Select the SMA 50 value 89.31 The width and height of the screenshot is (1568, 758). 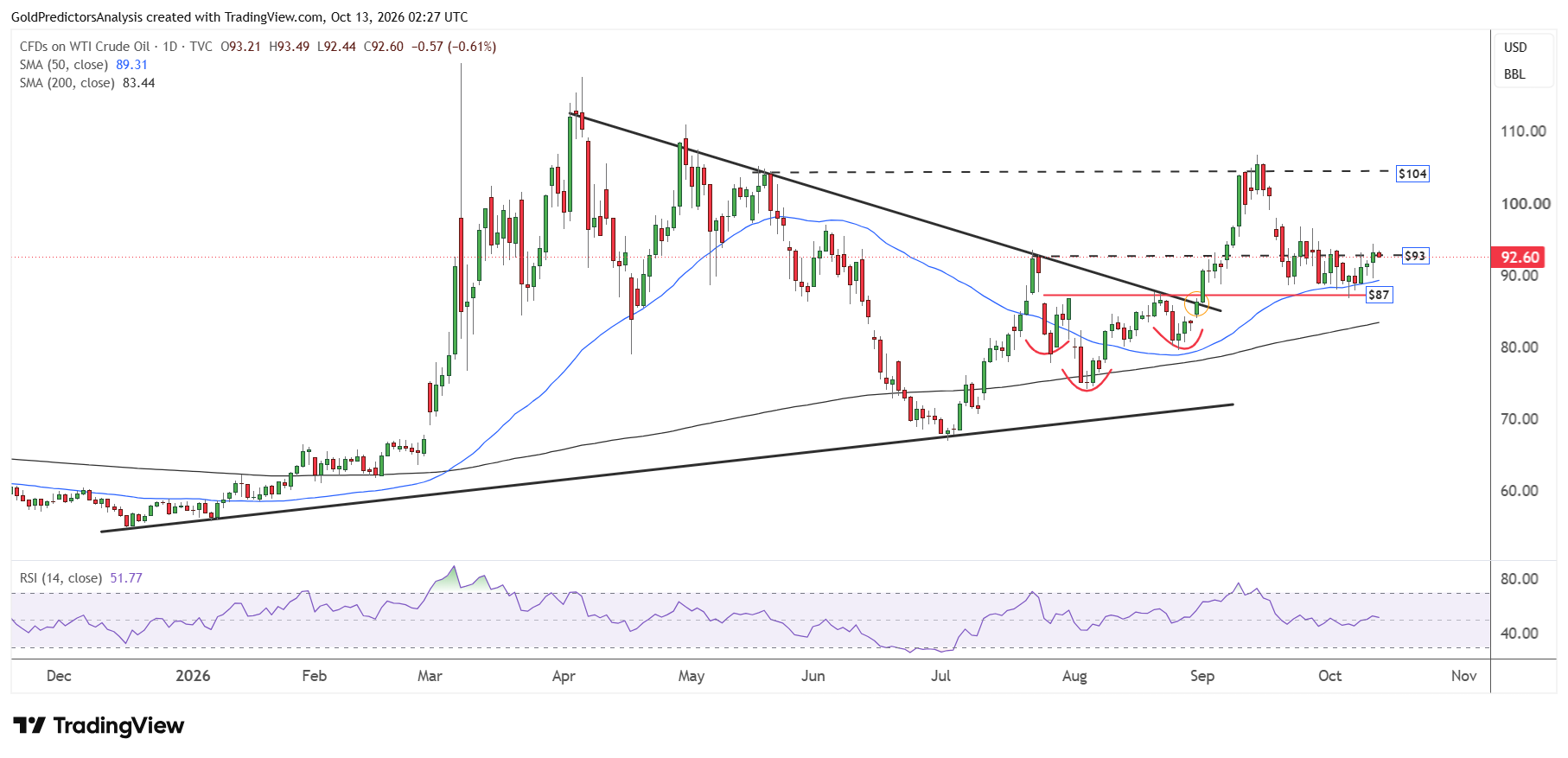click(131, 65)
